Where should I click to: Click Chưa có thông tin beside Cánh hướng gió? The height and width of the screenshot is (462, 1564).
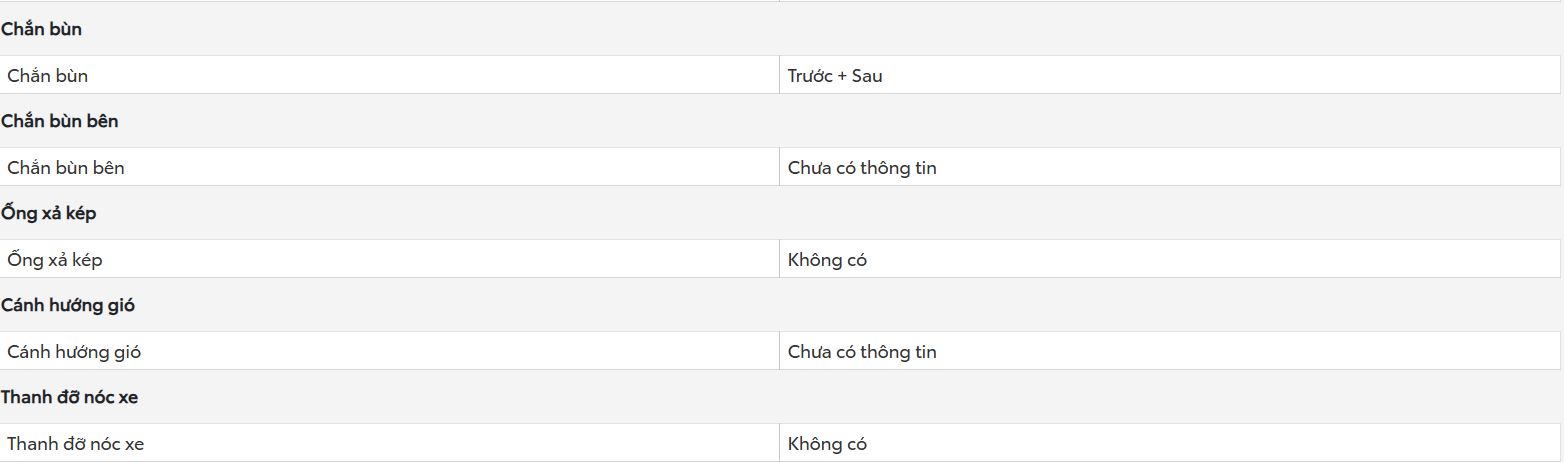click(x=862, y=352)
